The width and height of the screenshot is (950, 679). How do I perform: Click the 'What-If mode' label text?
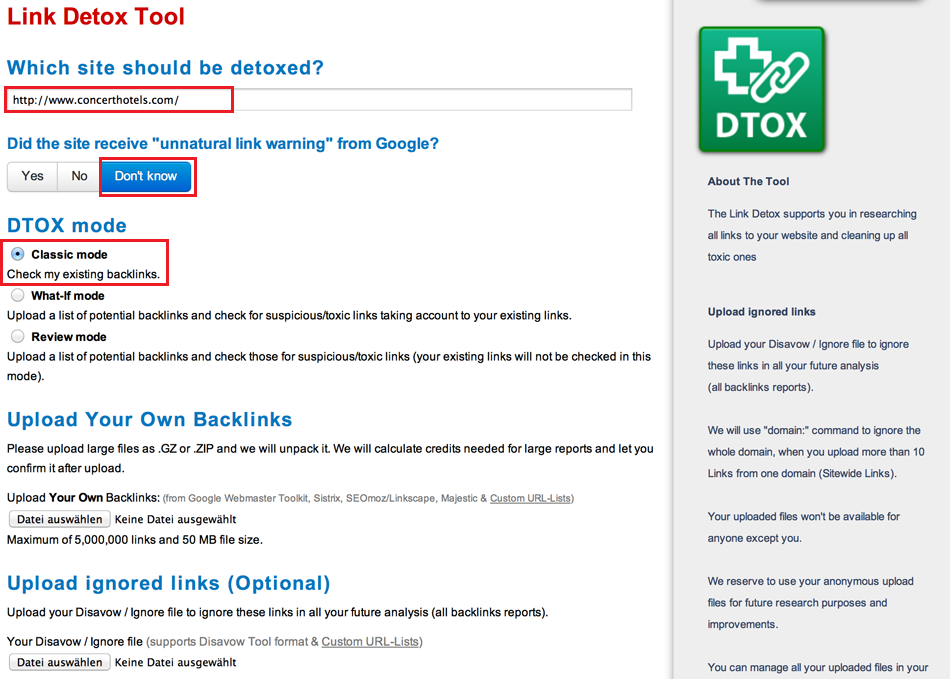(68, 296)
